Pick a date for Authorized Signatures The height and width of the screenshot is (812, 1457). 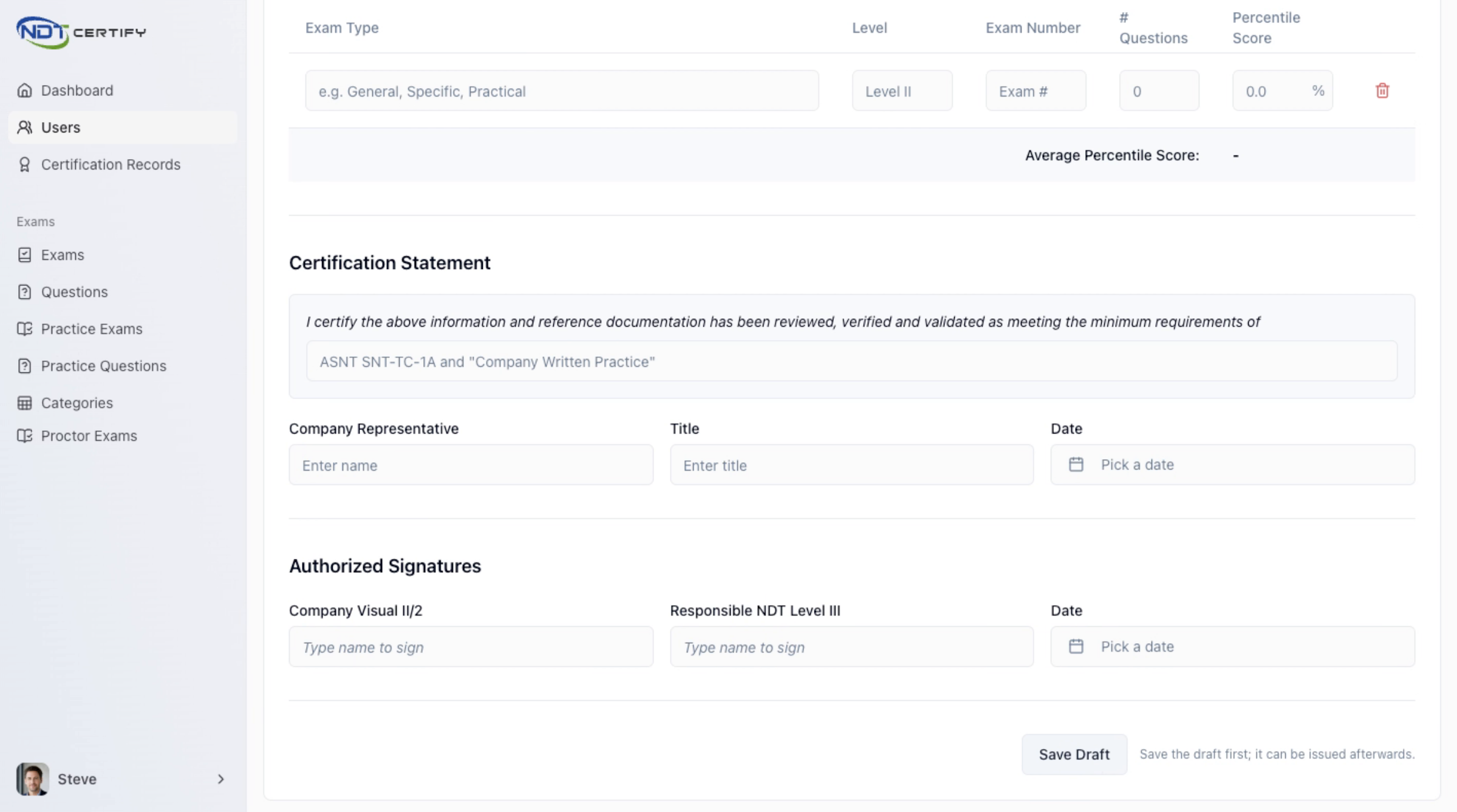click(1232, 647)
